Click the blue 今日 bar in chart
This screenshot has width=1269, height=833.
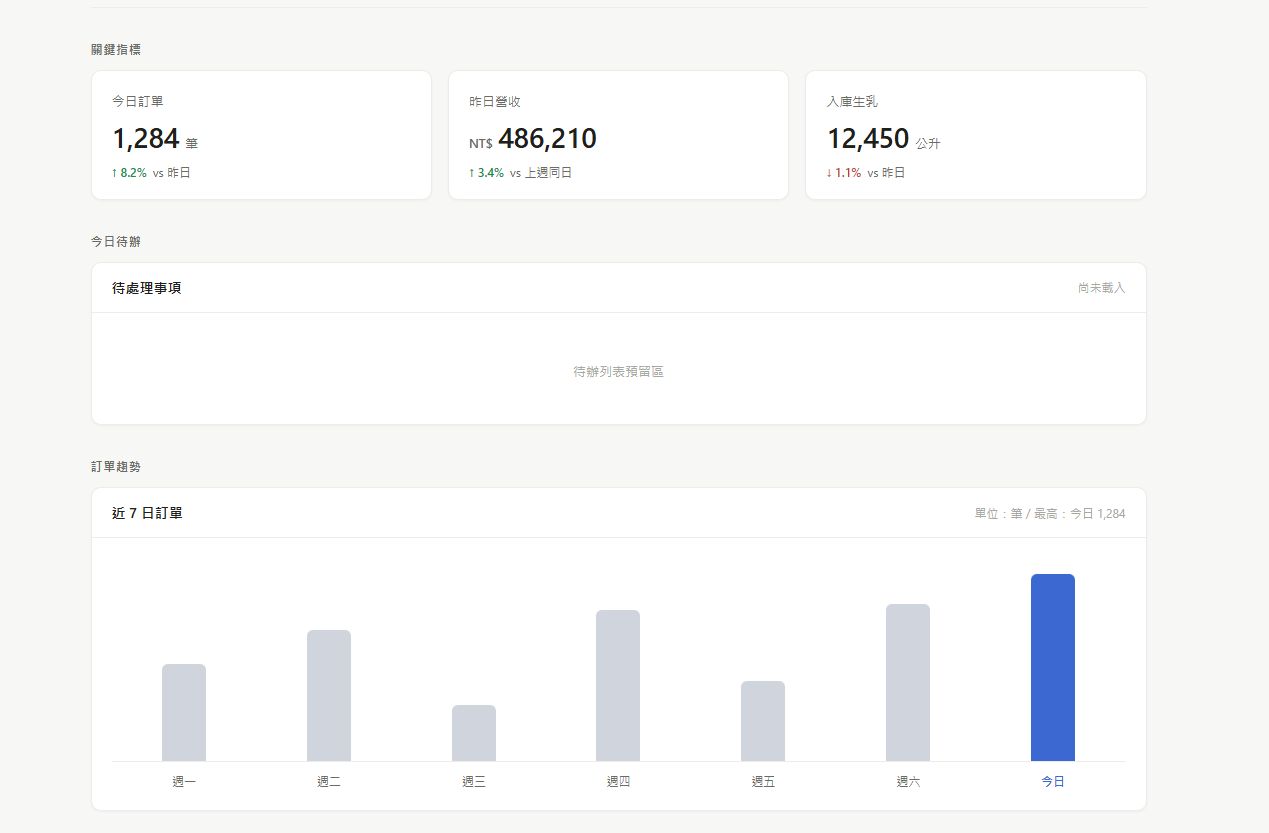coord(1052,667)
